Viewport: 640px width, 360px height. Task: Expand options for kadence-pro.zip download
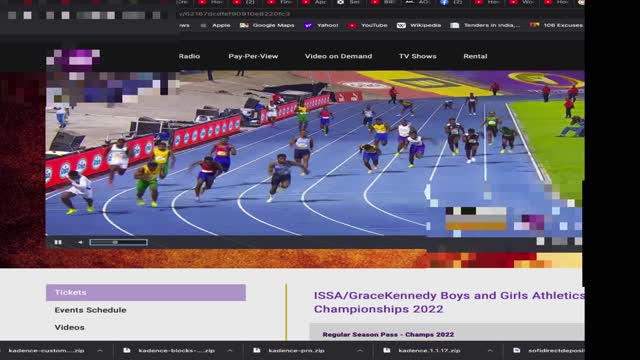[360, 351]
